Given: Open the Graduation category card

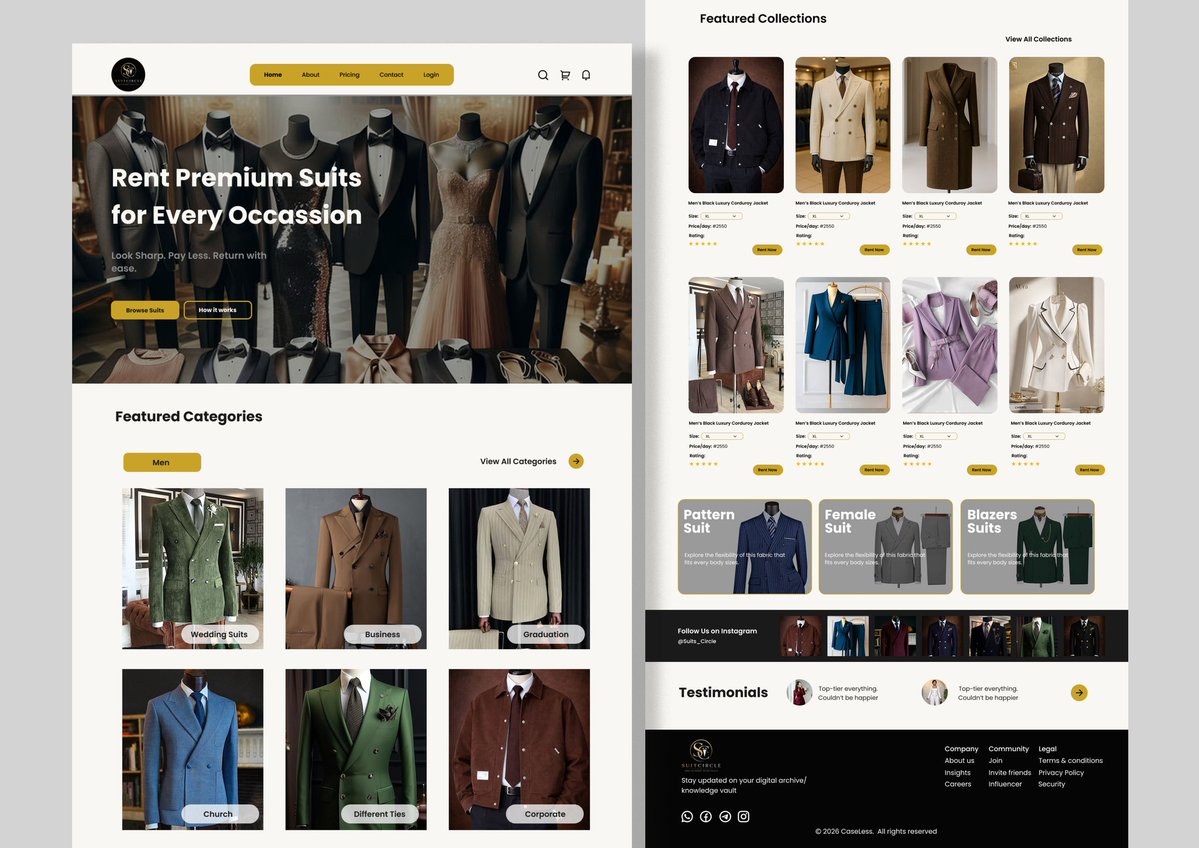Looking at the screenshot, I should pos(519,568).
